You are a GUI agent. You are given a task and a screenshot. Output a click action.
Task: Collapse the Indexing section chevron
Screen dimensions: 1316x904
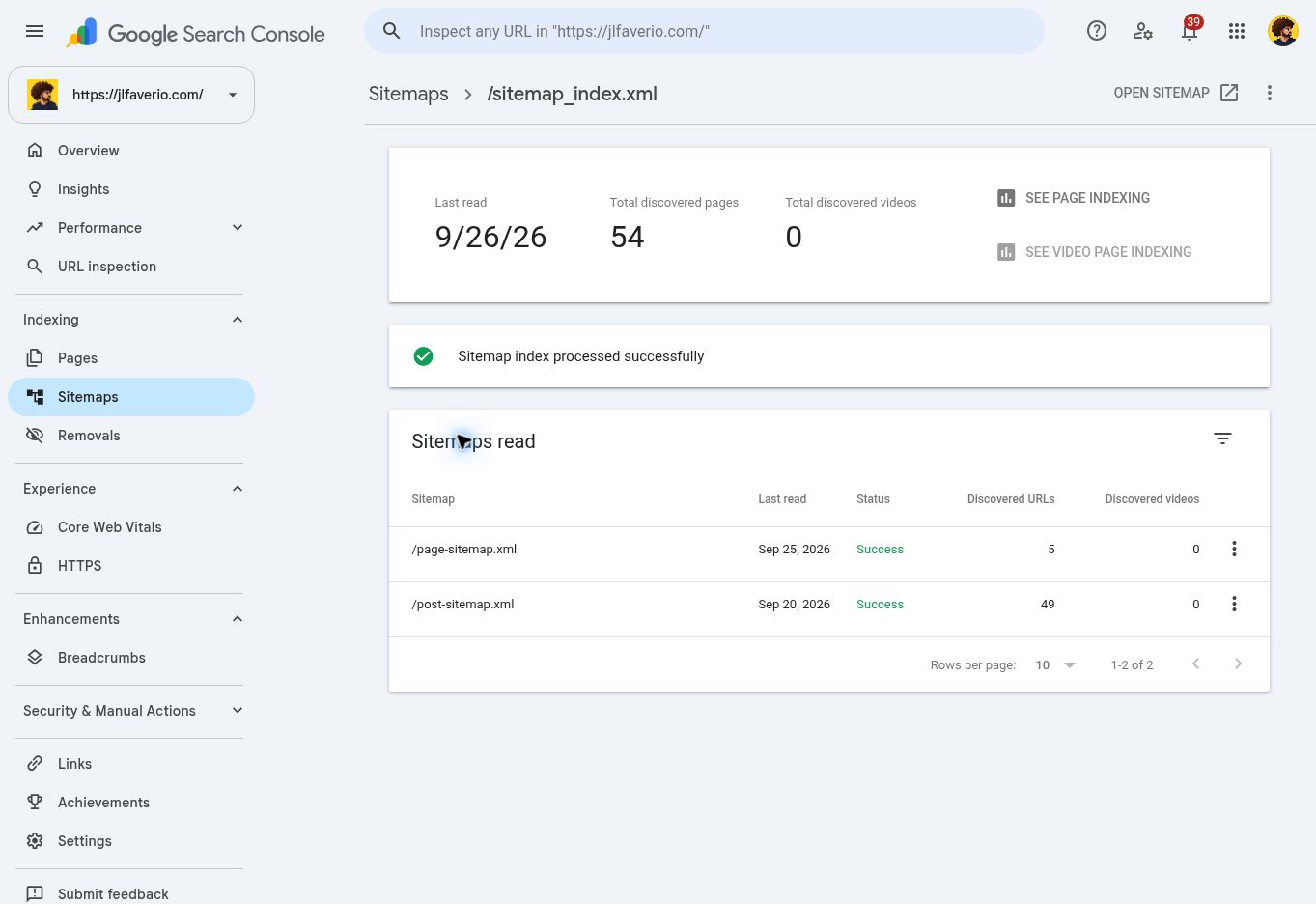(238, 320)
